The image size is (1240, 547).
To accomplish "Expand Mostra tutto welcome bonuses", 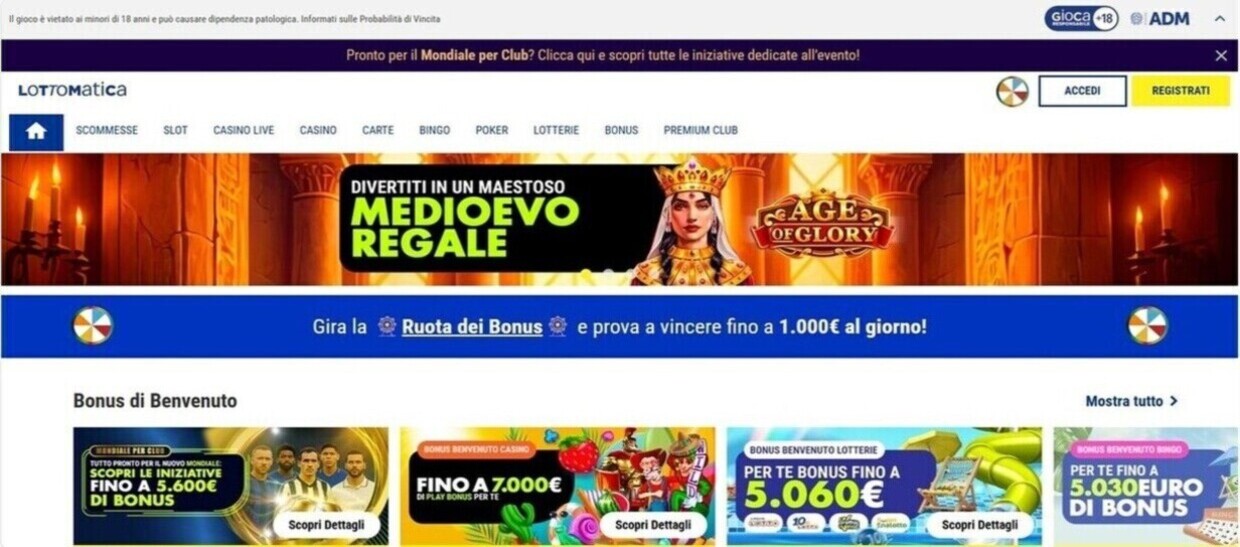I will [x=1132, y=401].
